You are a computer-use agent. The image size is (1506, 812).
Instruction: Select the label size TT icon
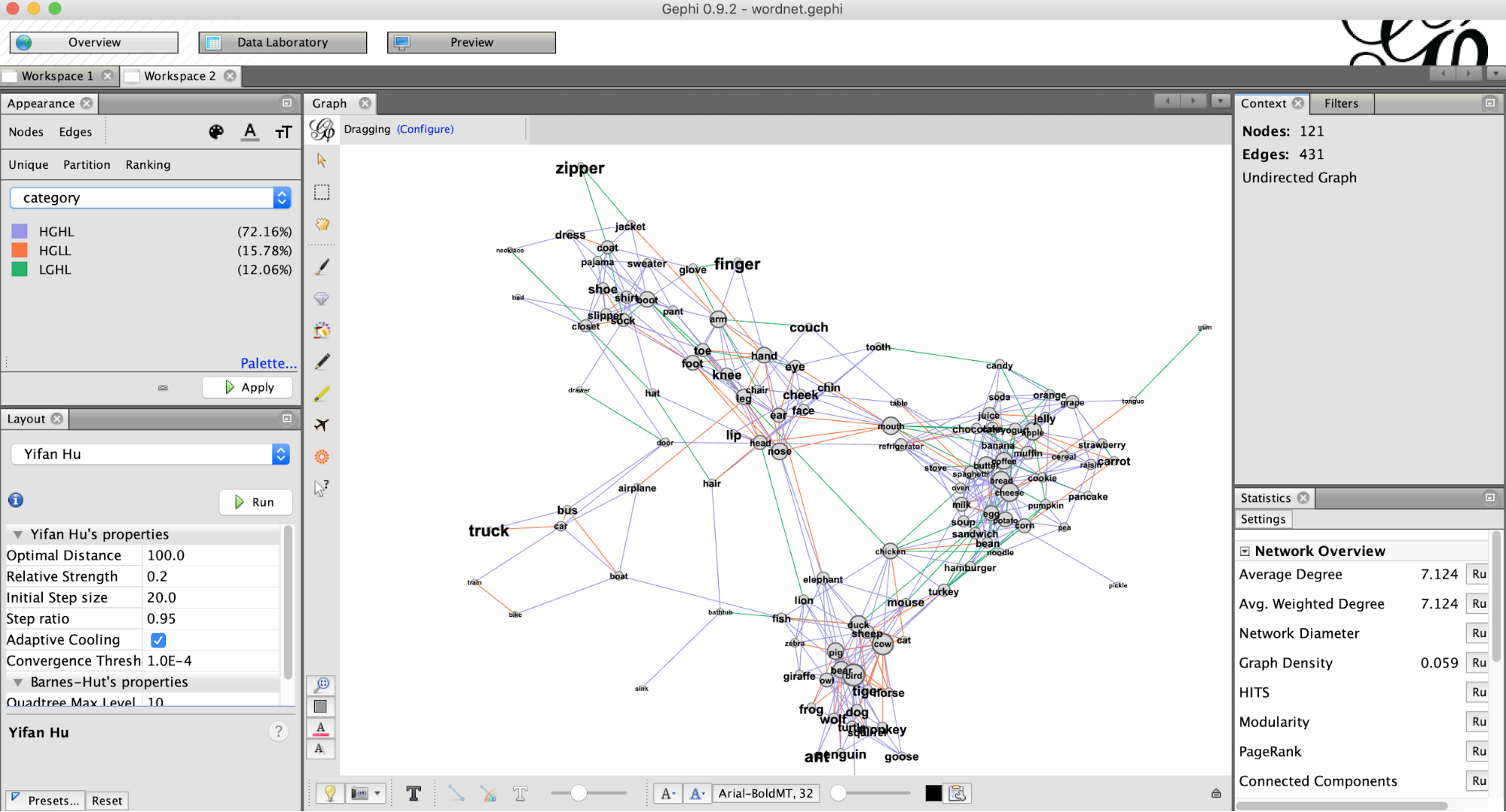283,132
